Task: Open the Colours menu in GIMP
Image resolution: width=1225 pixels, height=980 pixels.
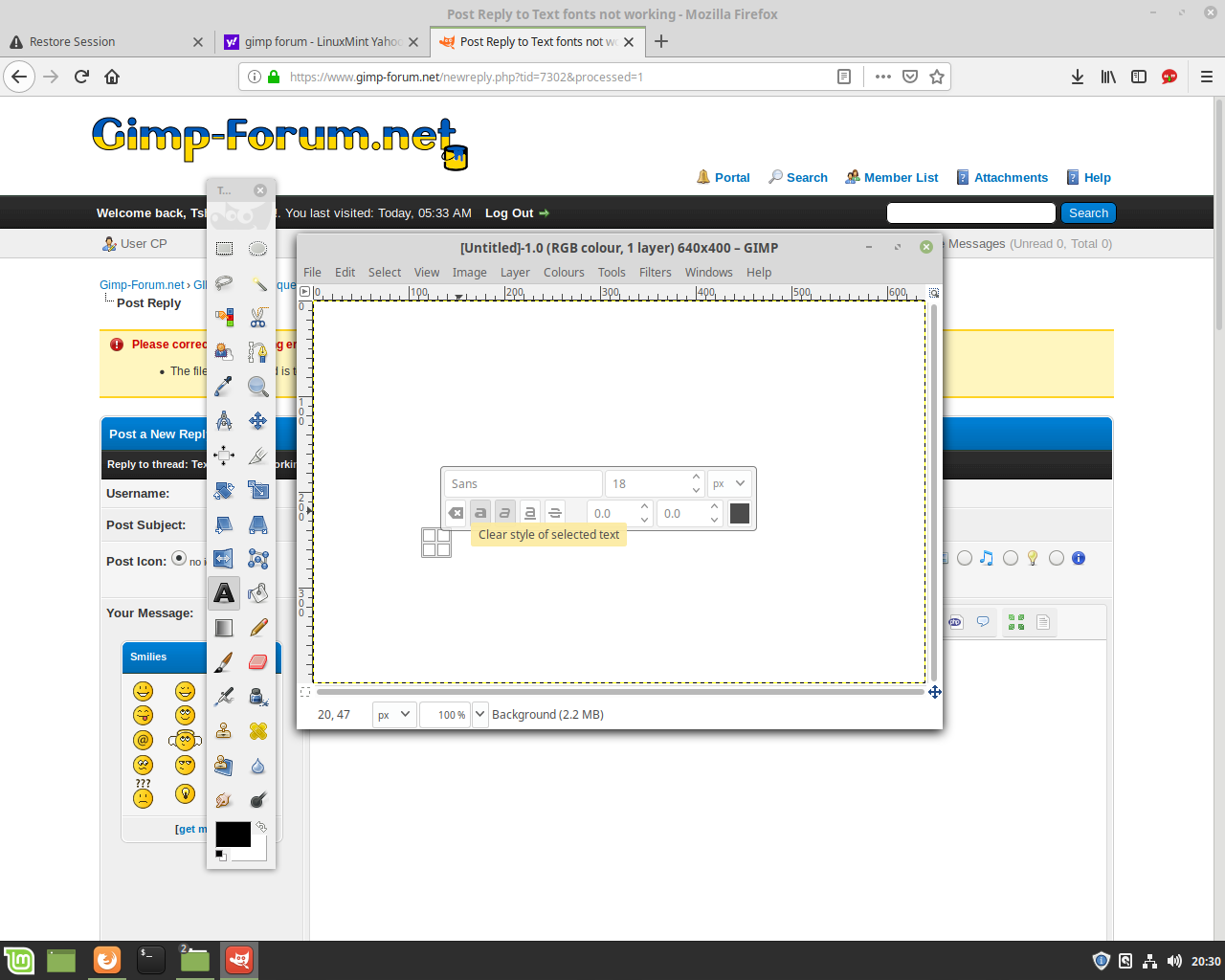Action: 564,273
